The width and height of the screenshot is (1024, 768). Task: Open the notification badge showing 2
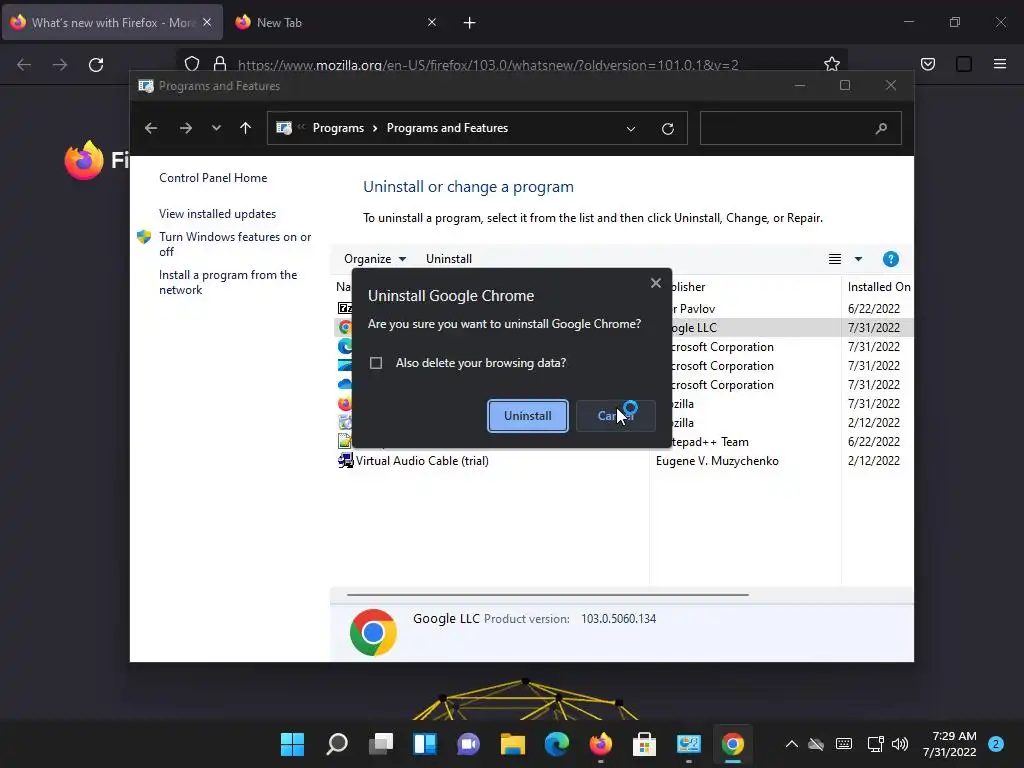tap(996, 744)
